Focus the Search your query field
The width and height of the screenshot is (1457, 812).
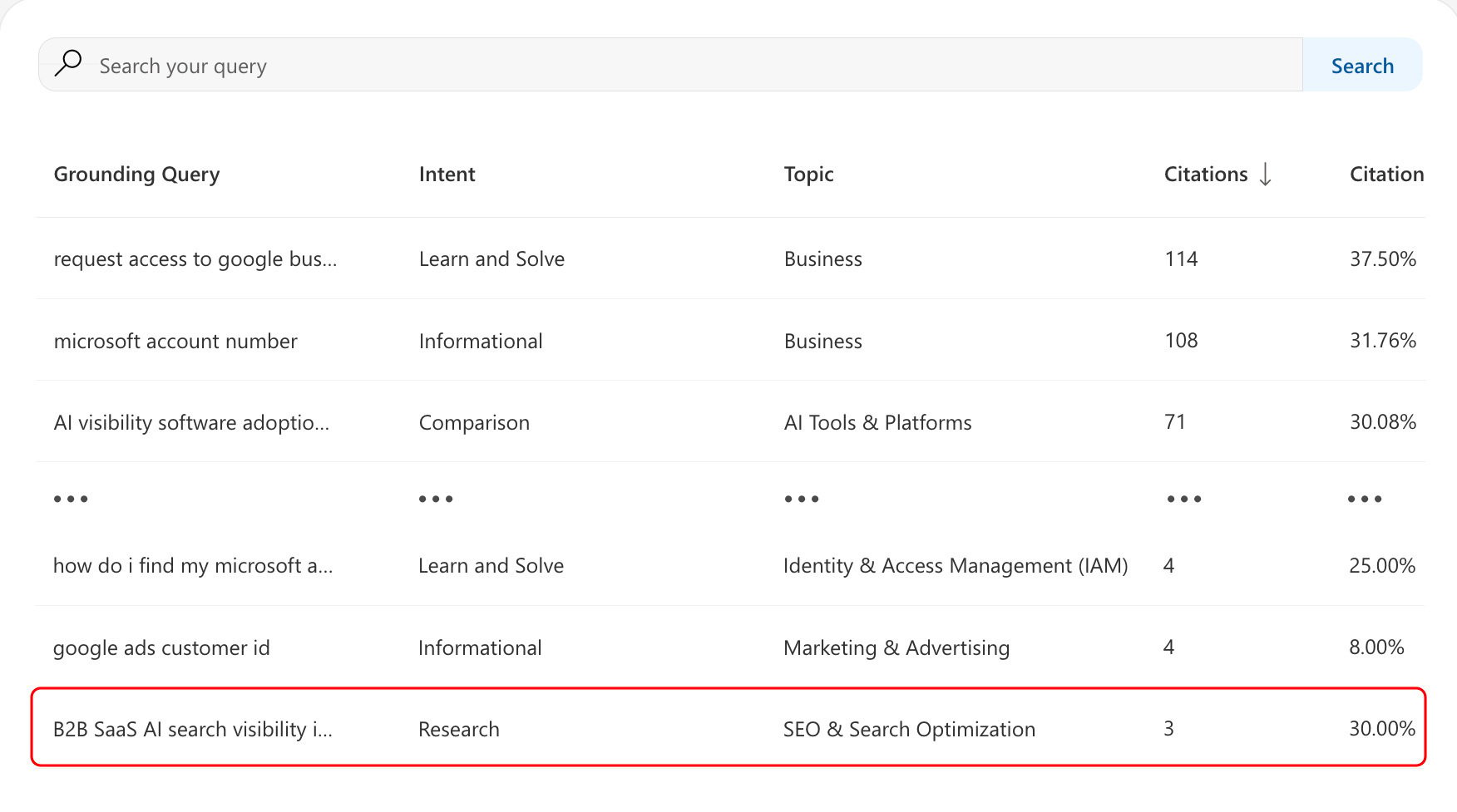[670, 65]
